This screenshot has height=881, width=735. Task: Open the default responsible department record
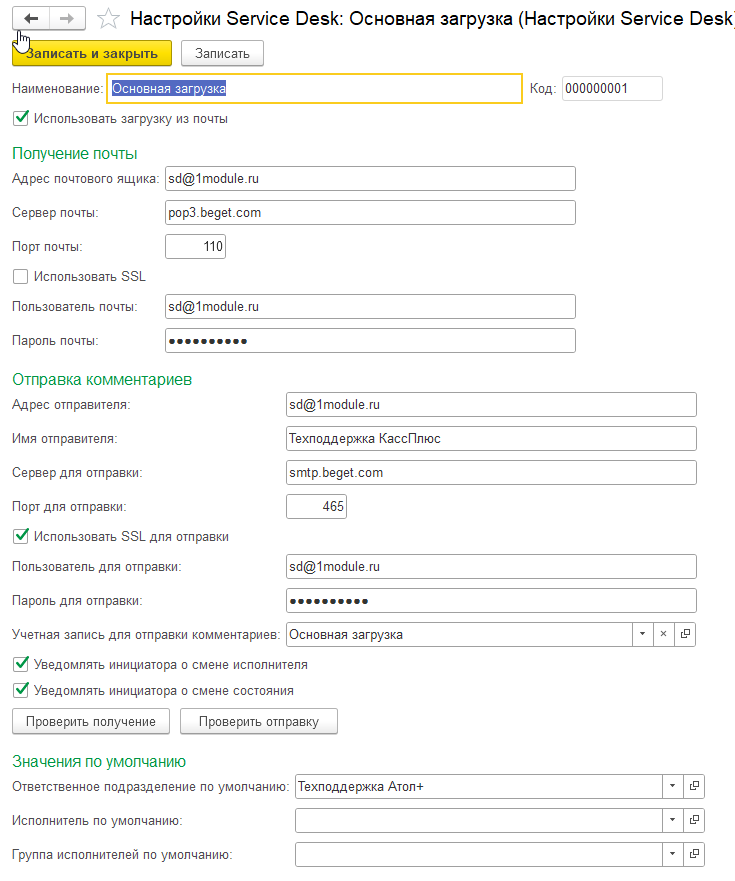click(694, 786)
